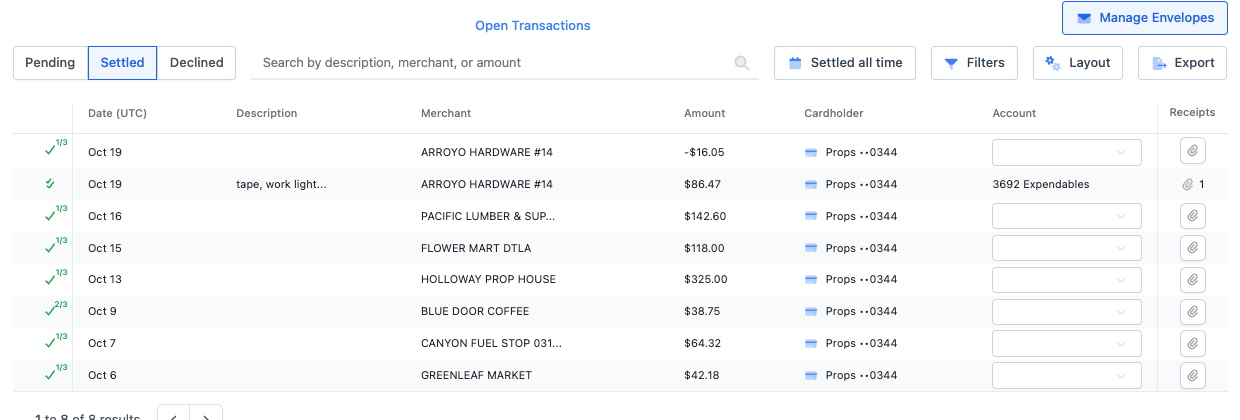Open account dropdown for Greenleaf Market row
The width and height of the screenshot is (1240, 420).
point(1067,375)
